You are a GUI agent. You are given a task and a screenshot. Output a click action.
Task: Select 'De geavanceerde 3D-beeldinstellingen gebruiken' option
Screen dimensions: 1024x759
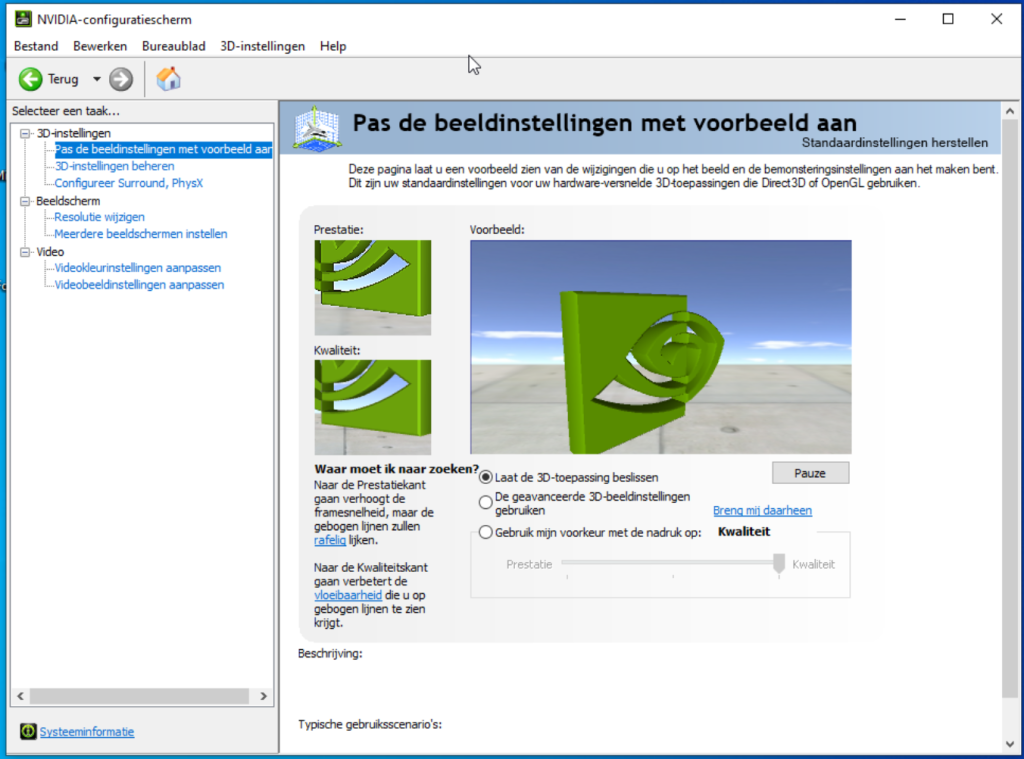pos(486,502)
